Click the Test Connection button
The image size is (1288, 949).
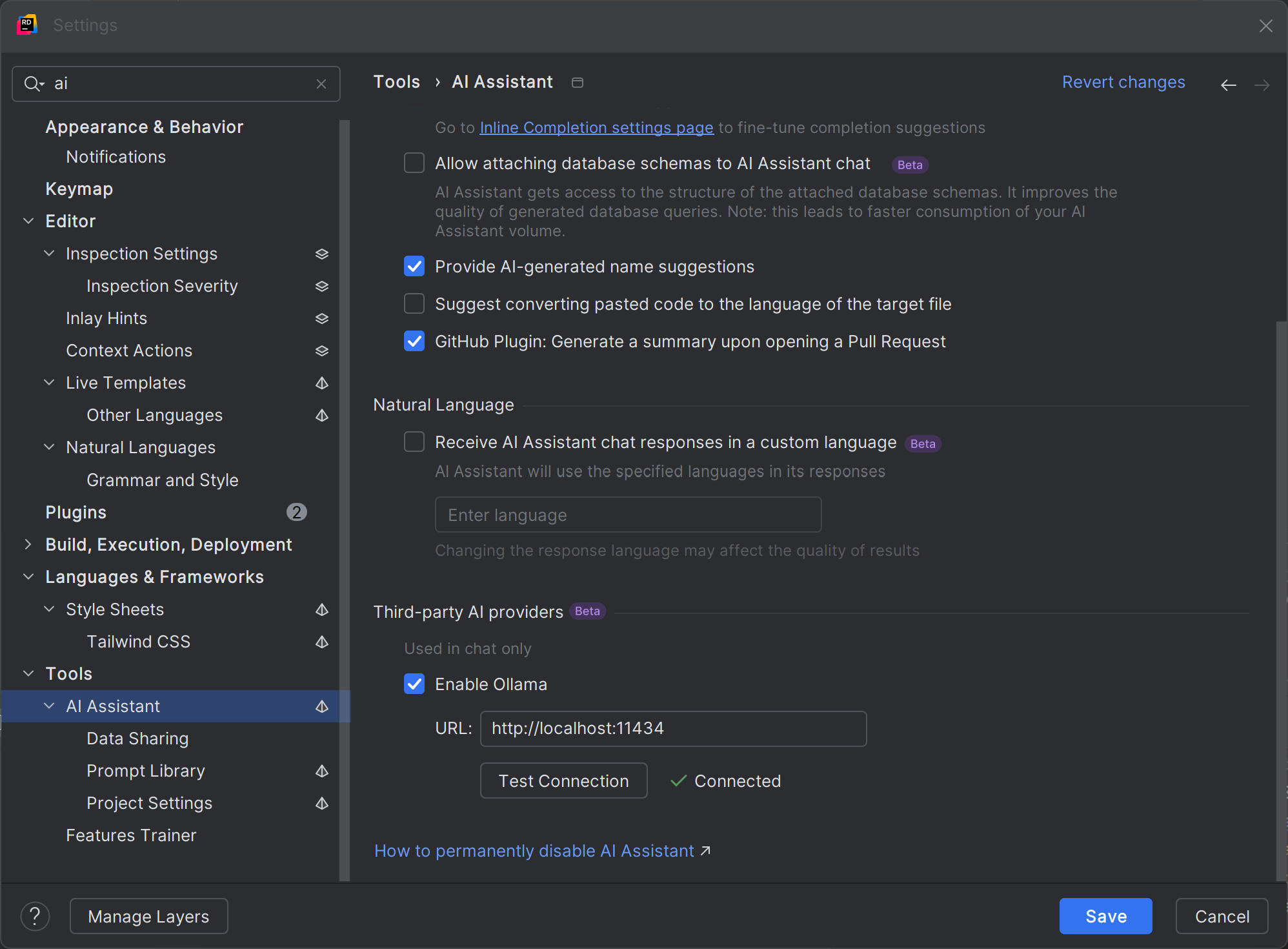(563, 781)
